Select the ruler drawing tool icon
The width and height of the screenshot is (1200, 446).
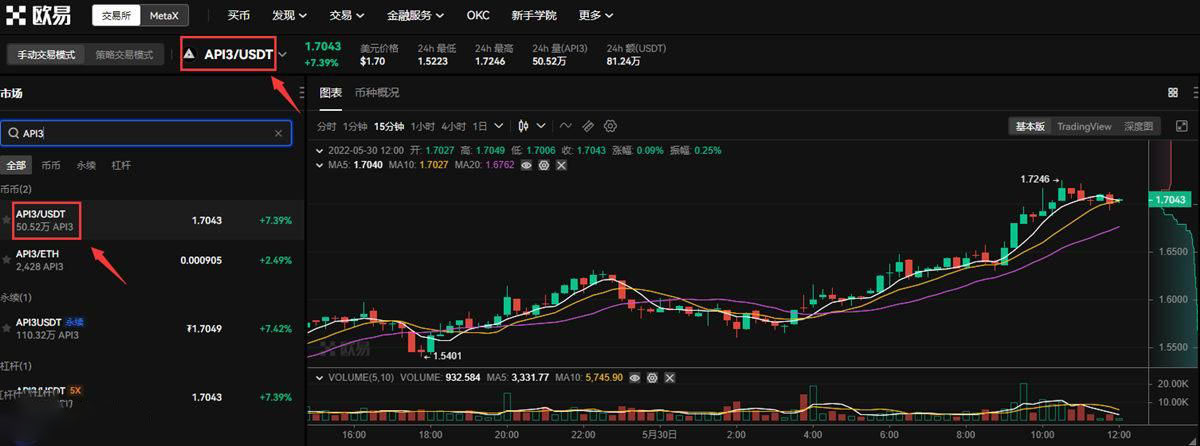point(588,126)
